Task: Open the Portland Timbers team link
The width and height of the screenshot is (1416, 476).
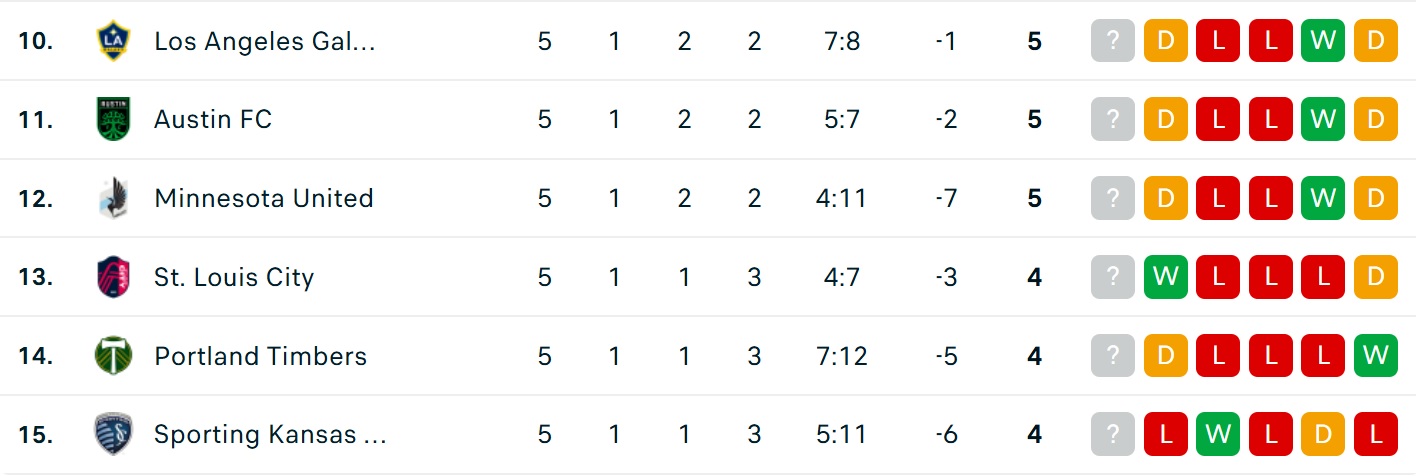Action: [261, 356]
